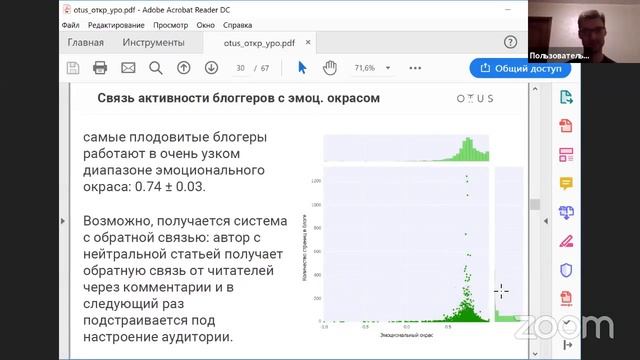640x360 pixels.
Task: Open Create PDF tool in right sidebar
Action: coord(566,126)
